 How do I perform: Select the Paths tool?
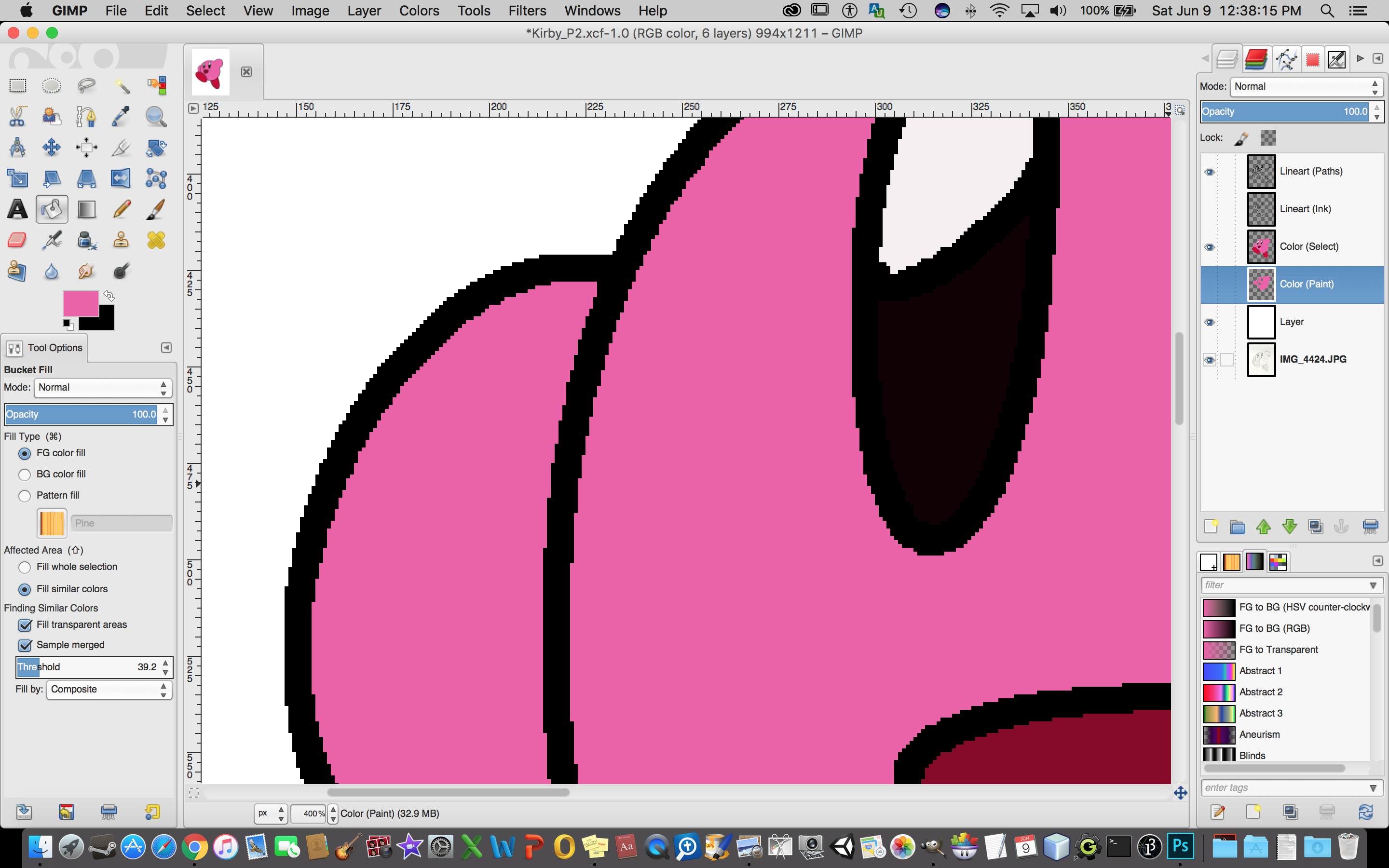(86, 117)
